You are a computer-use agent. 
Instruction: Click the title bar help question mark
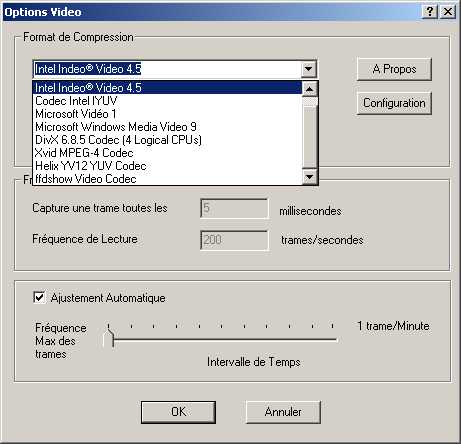(430, 12)
